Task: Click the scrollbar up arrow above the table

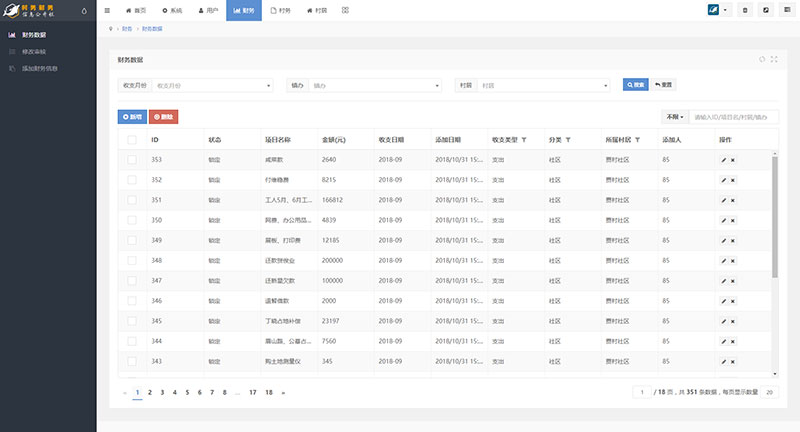Action: click(x=775, y=153)
